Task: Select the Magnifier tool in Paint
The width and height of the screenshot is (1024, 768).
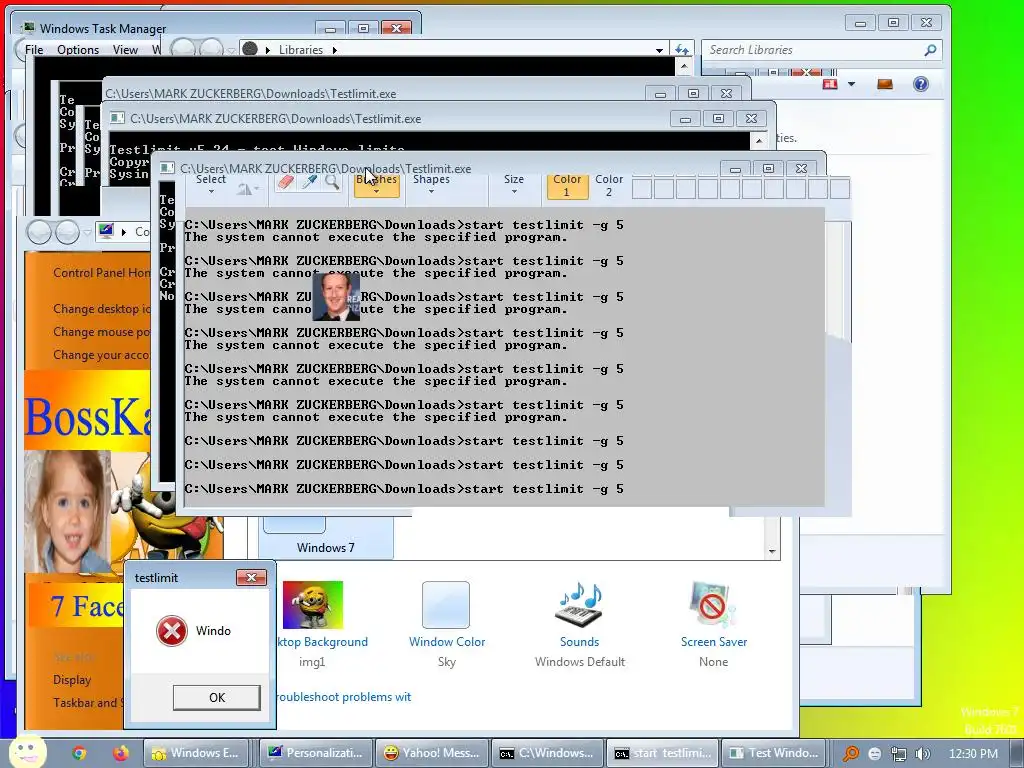Action: point(332,182)
